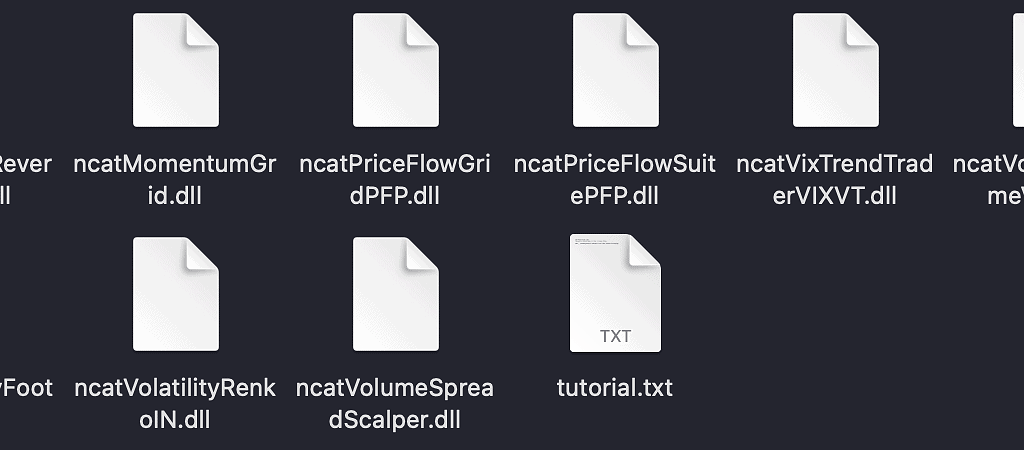Select the ncatVolumeSpreadScalper.dll file icon
The width and height of the screenshot is (1024, 450).
click(396, 294)
